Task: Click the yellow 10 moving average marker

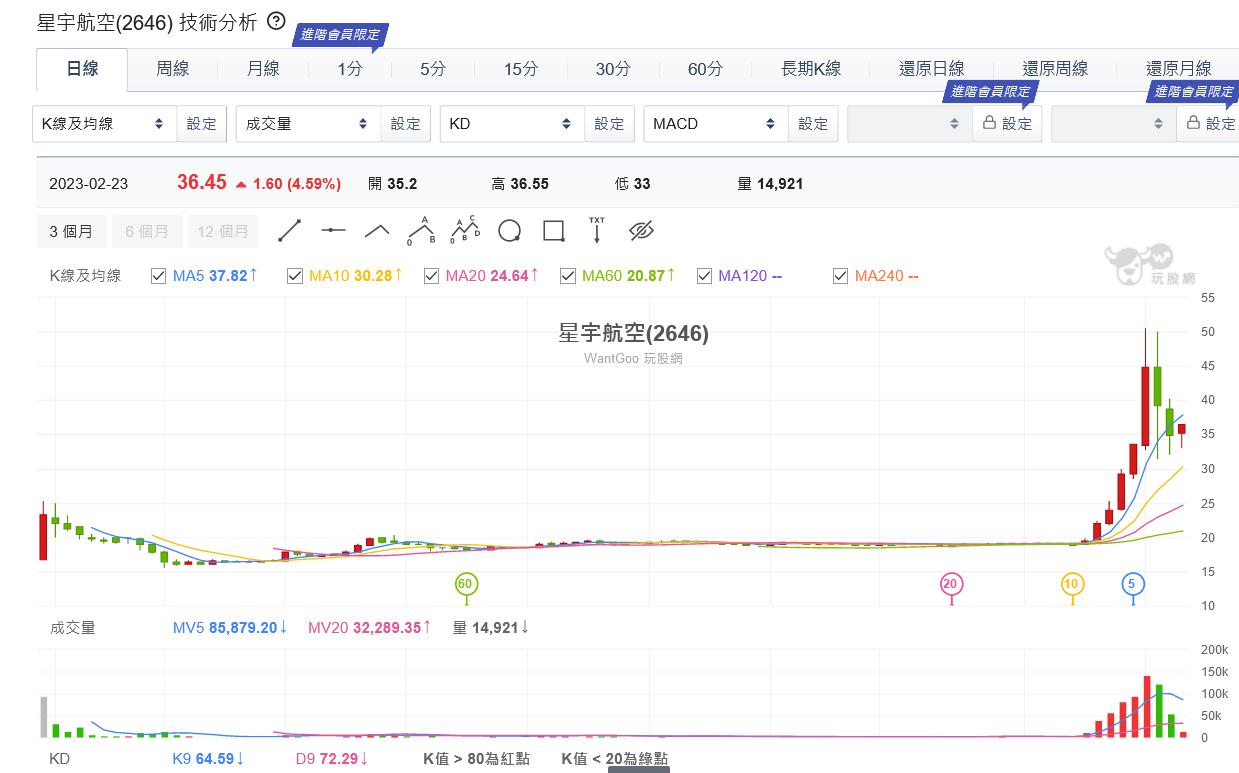Action: (x=1072, y=583)
